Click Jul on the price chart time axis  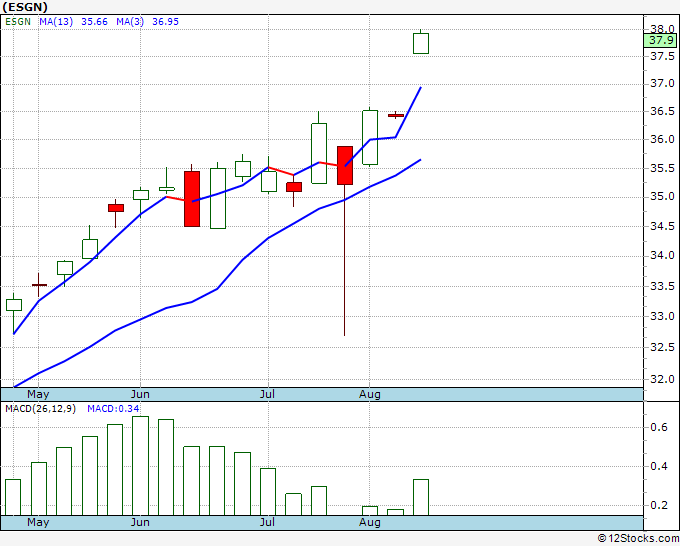coord(268,395)
